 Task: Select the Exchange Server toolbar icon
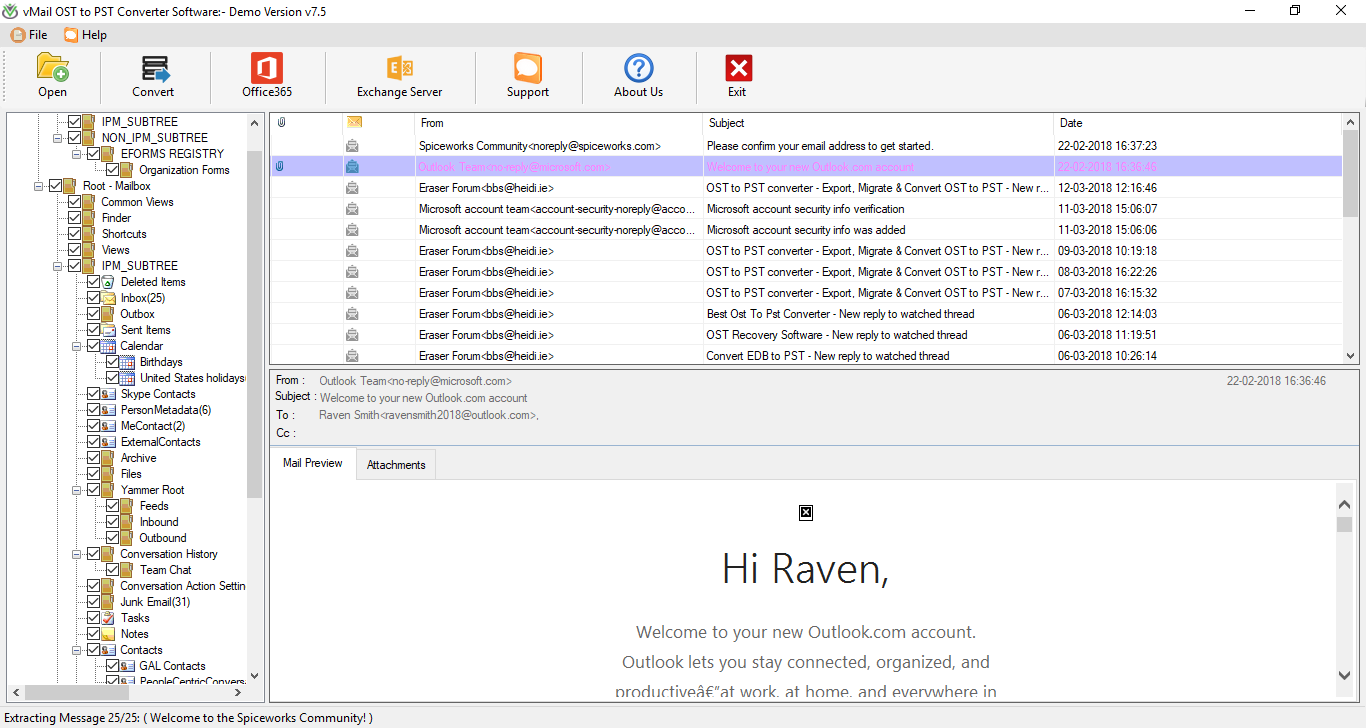(400, 68)
